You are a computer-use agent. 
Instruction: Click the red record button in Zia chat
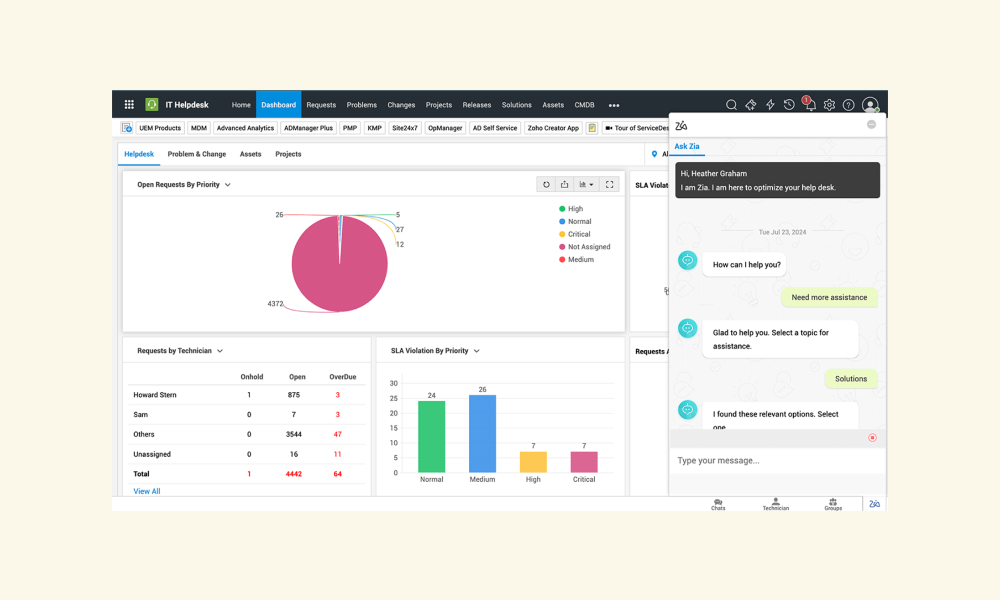872,437
